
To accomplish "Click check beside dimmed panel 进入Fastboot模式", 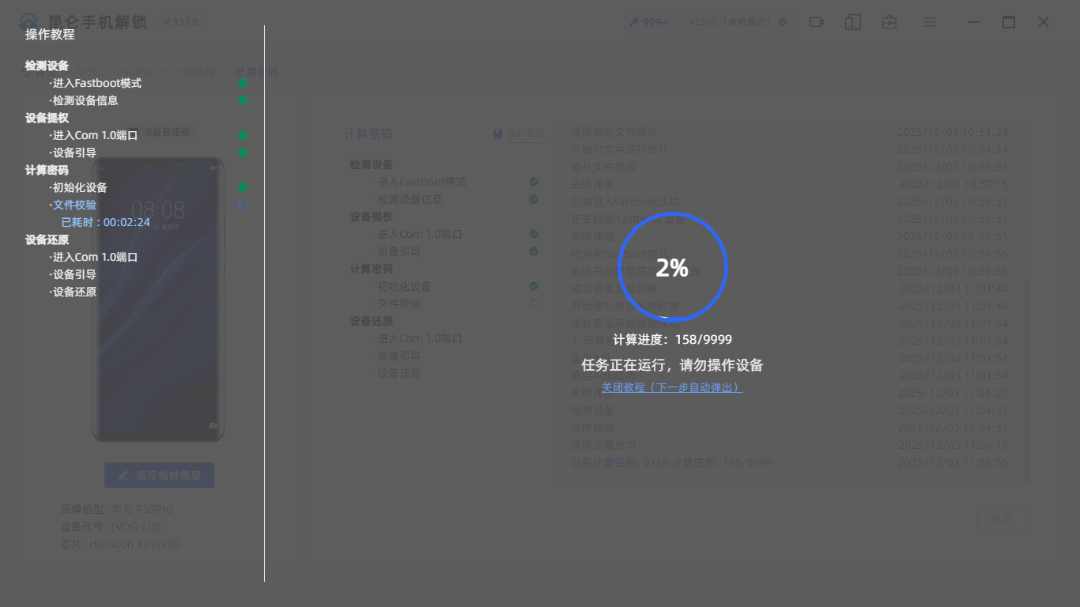I will click(x=534, y=182).
